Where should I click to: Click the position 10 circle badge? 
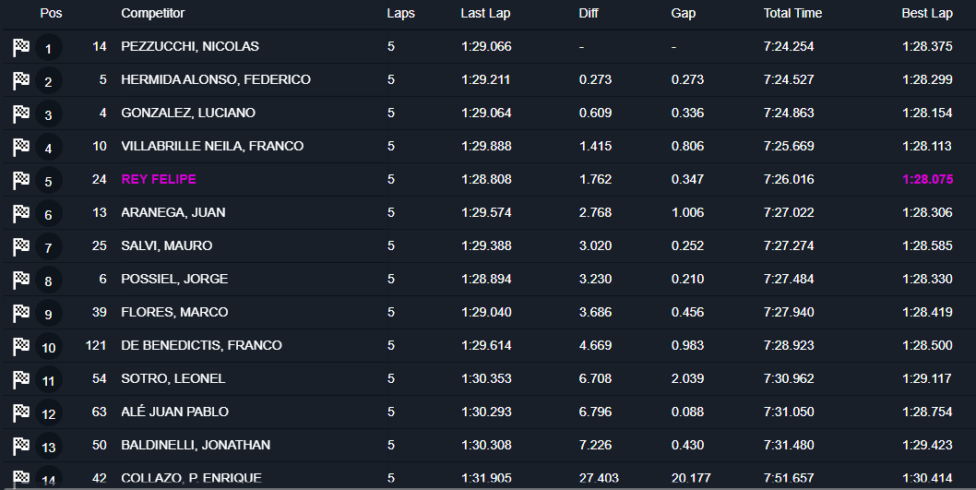click(x=48, y=346)
